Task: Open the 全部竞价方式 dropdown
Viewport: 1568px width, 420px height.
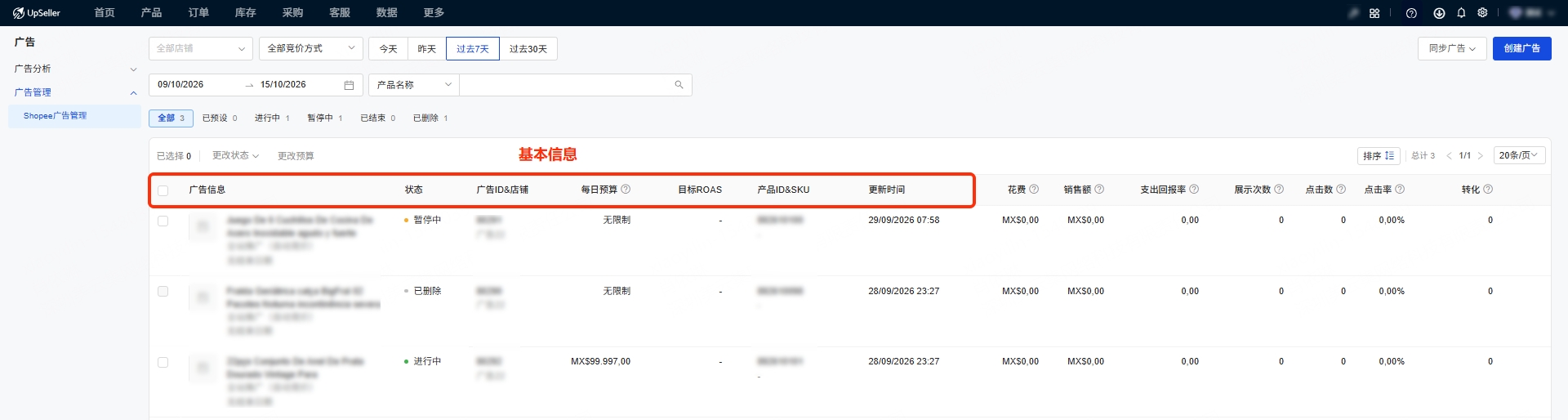Action: [311, 48]
